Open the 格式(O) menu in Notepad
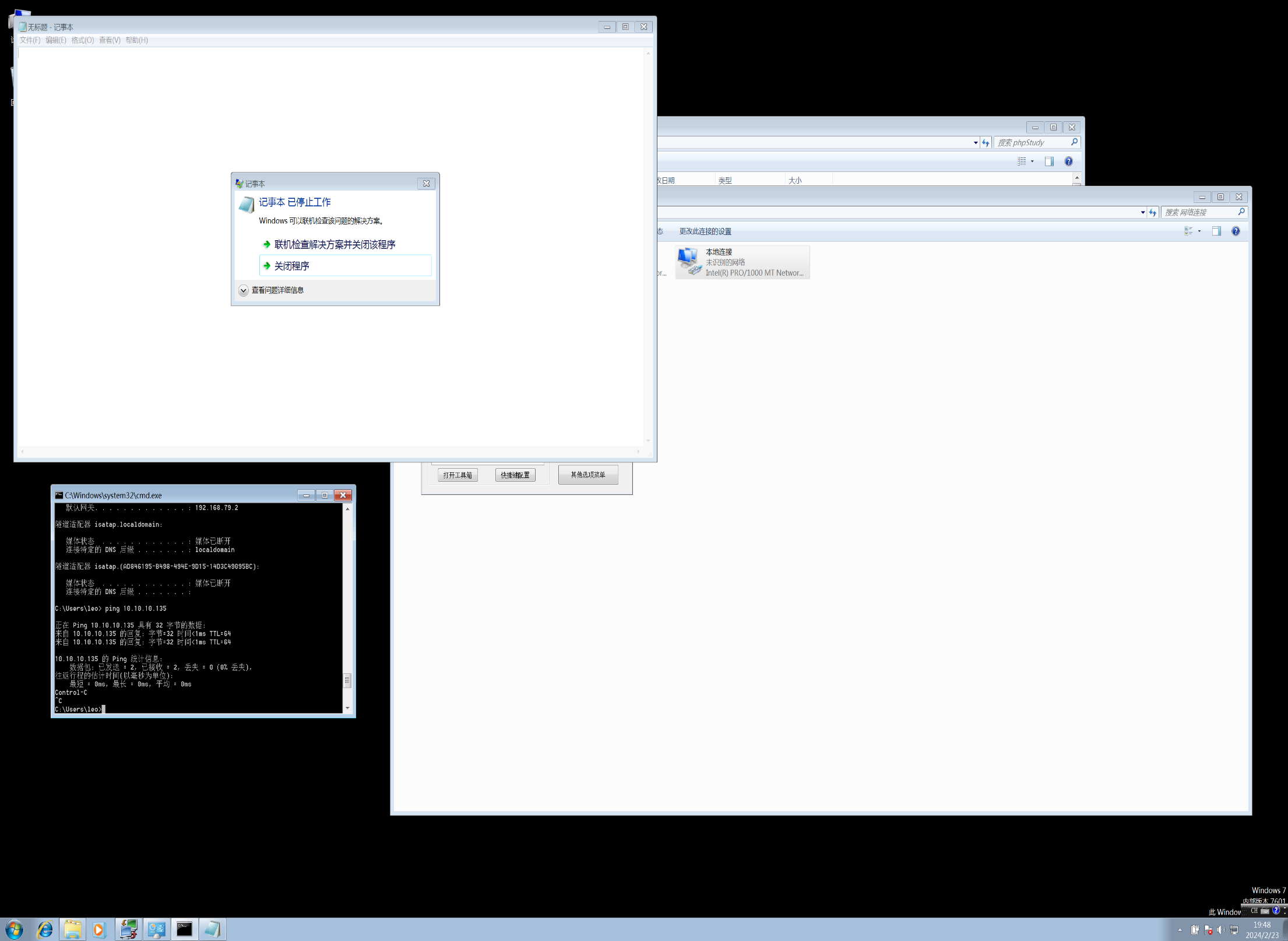This screenshot has width=1288, height=941. (82, 40)
